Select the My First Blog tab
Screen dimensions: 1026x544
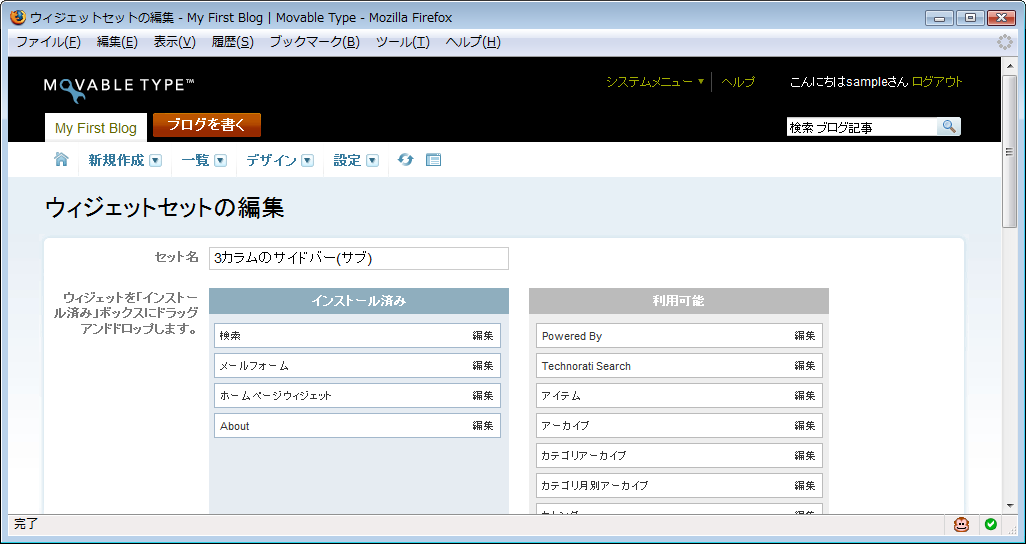(96, 128)
